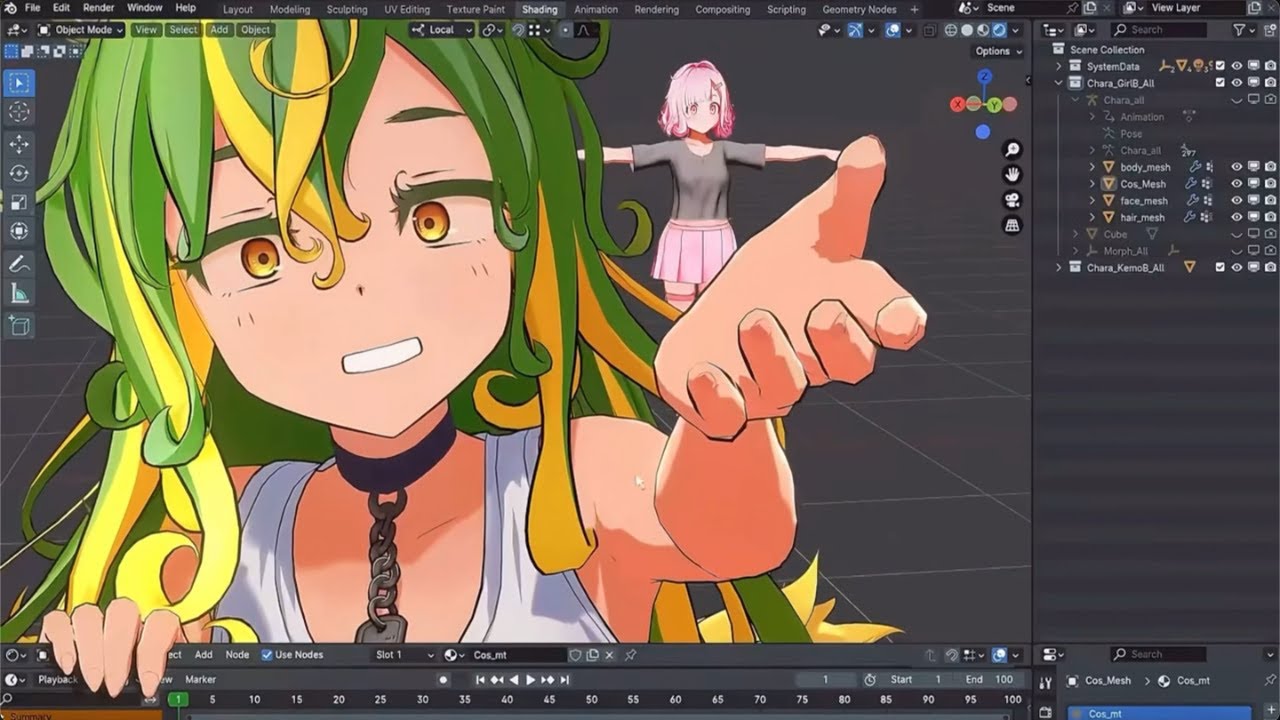The image size is (1280, 720).
Task: Click the new collection icon in outliner
Action: 1269,30
